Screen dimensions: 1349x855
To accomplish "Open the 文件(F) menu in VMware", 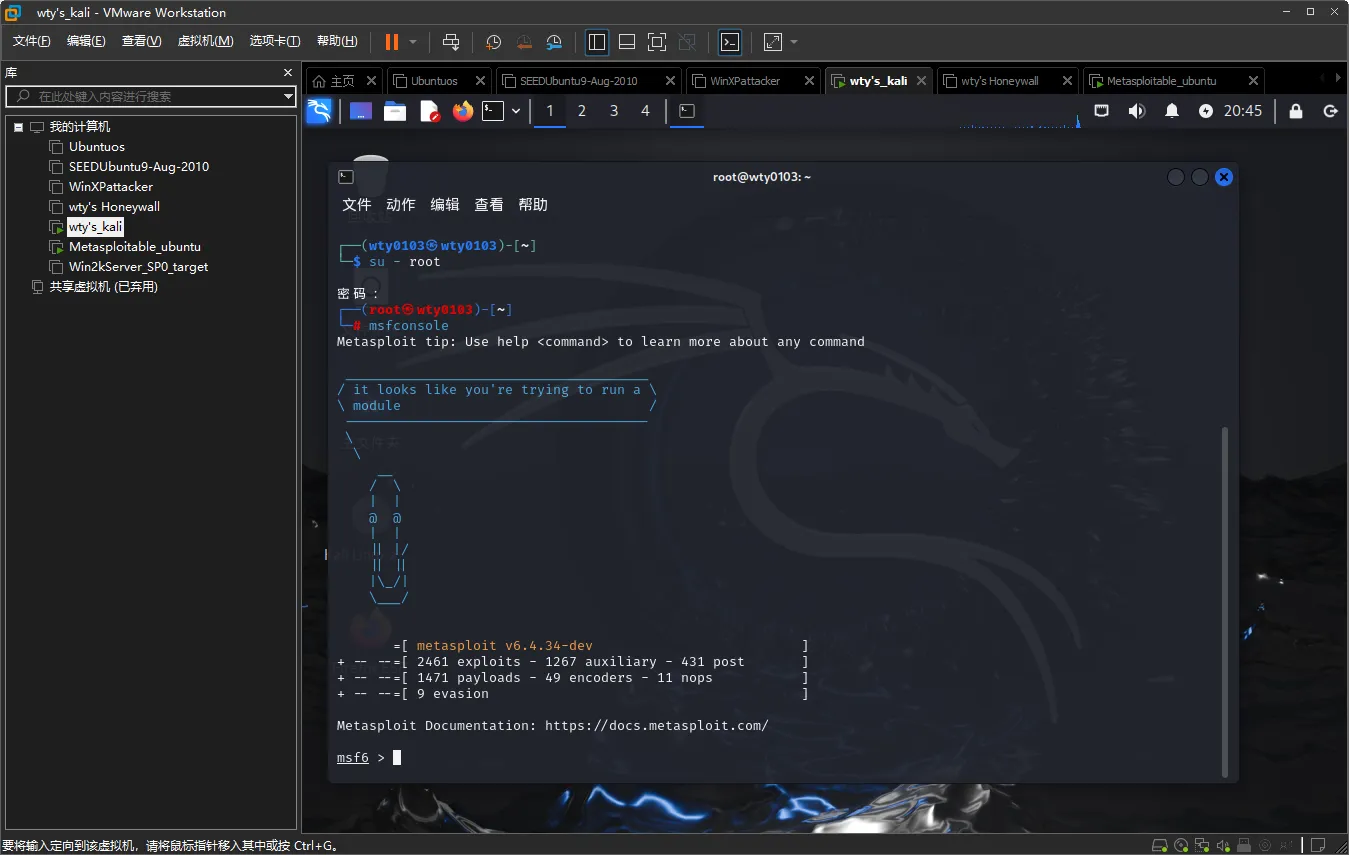I will (32, 41).
